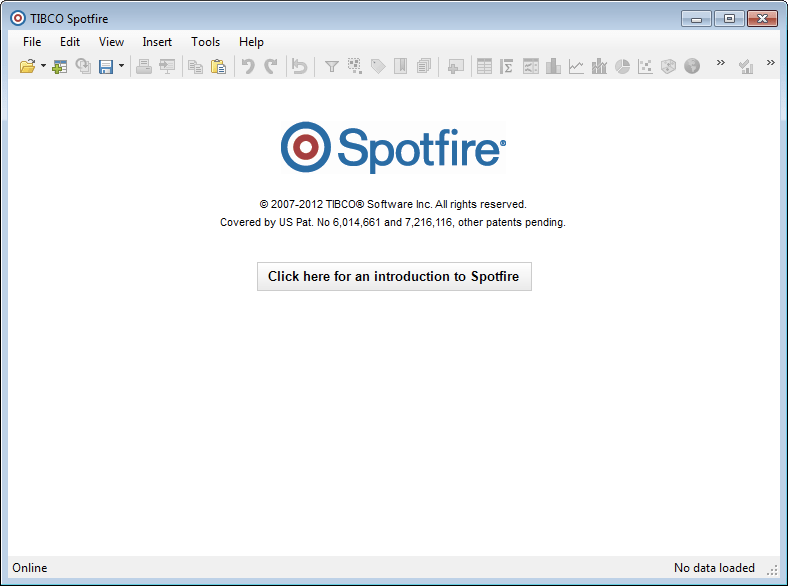Click the checkmark chart toolbar icon
The height and width of the screenshot is (586, 788).
746,66
